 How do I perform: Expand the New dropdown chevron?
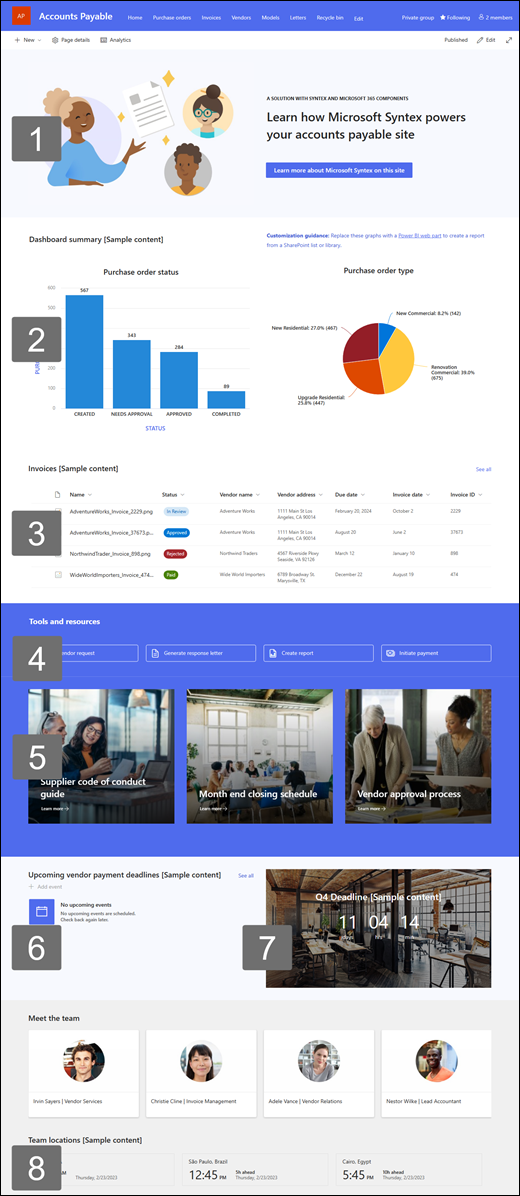40,40
